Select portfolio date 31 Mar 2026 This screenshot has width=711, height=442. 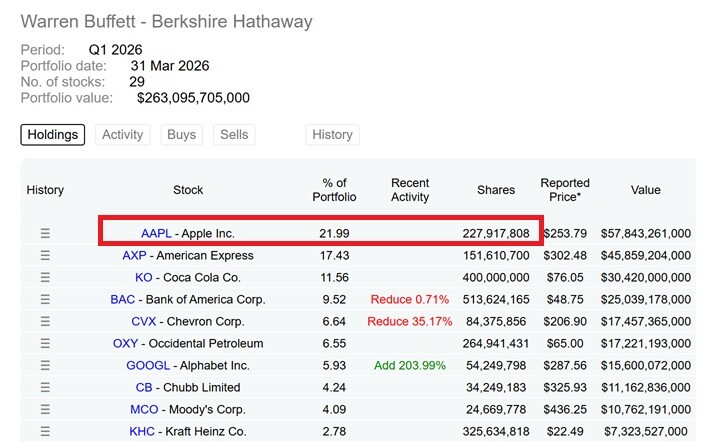[x=170, y=66]
